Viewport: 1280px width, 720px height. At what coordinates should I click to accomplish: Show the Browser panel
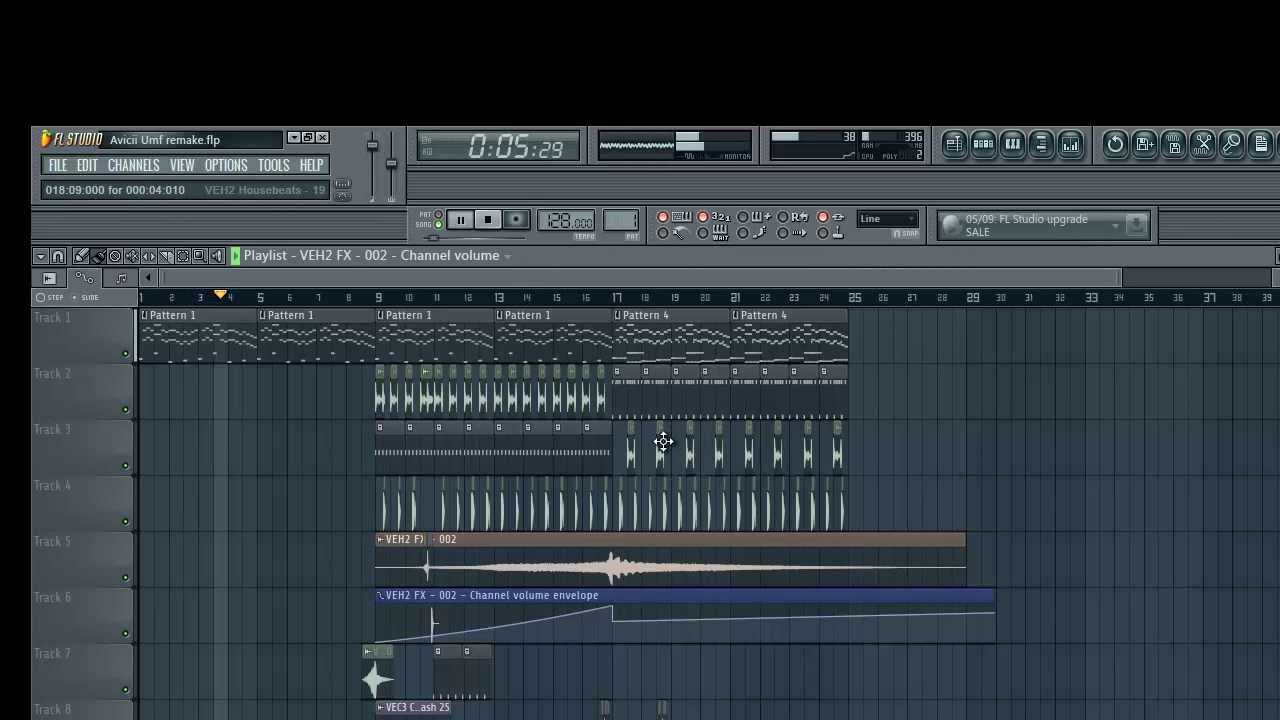1041,144
